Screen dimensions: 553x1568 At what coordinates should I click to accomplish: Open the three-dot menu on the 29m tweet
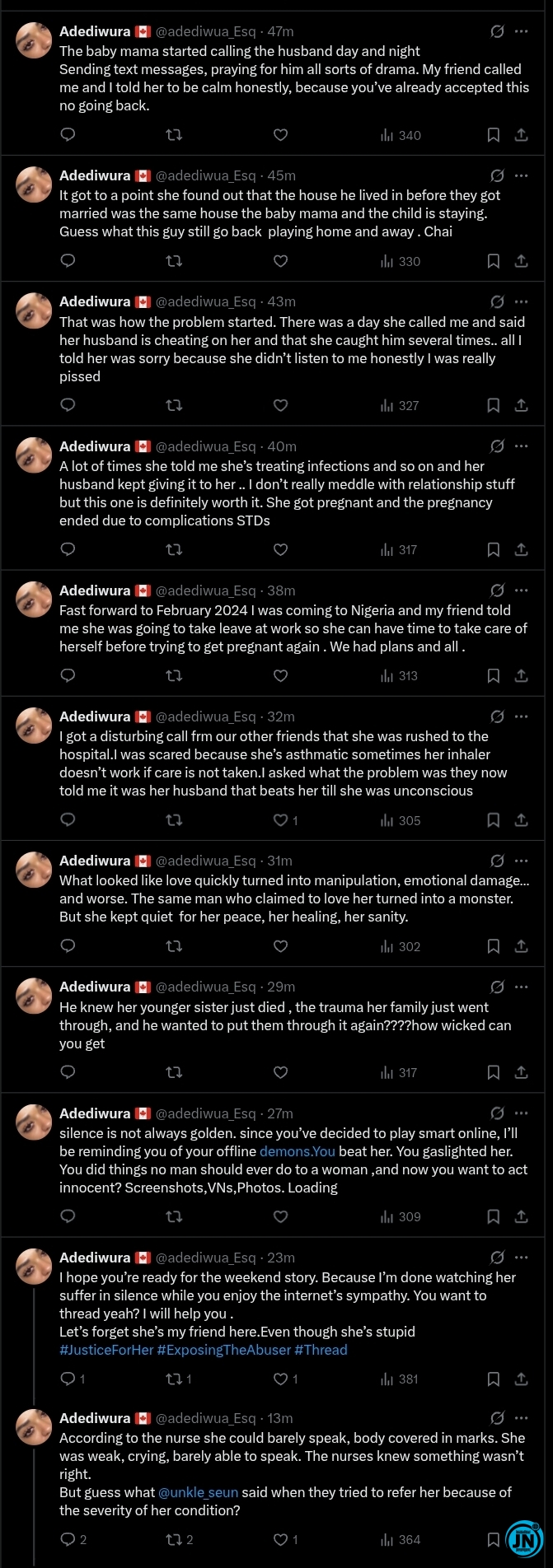(521, 987)
